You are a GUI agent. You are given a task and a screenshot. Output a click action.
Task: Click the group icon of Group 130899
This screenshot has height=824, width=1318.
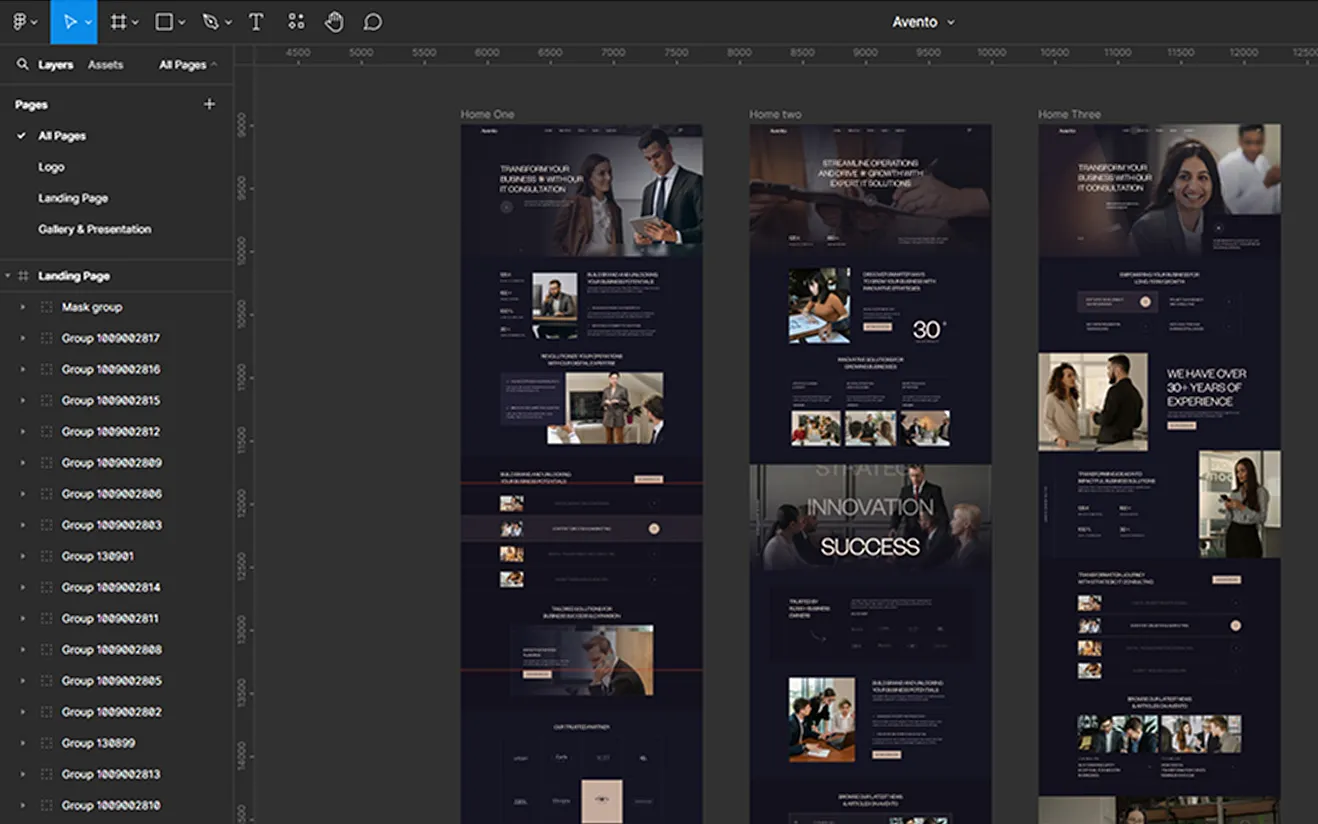click(x=46, y=743)
